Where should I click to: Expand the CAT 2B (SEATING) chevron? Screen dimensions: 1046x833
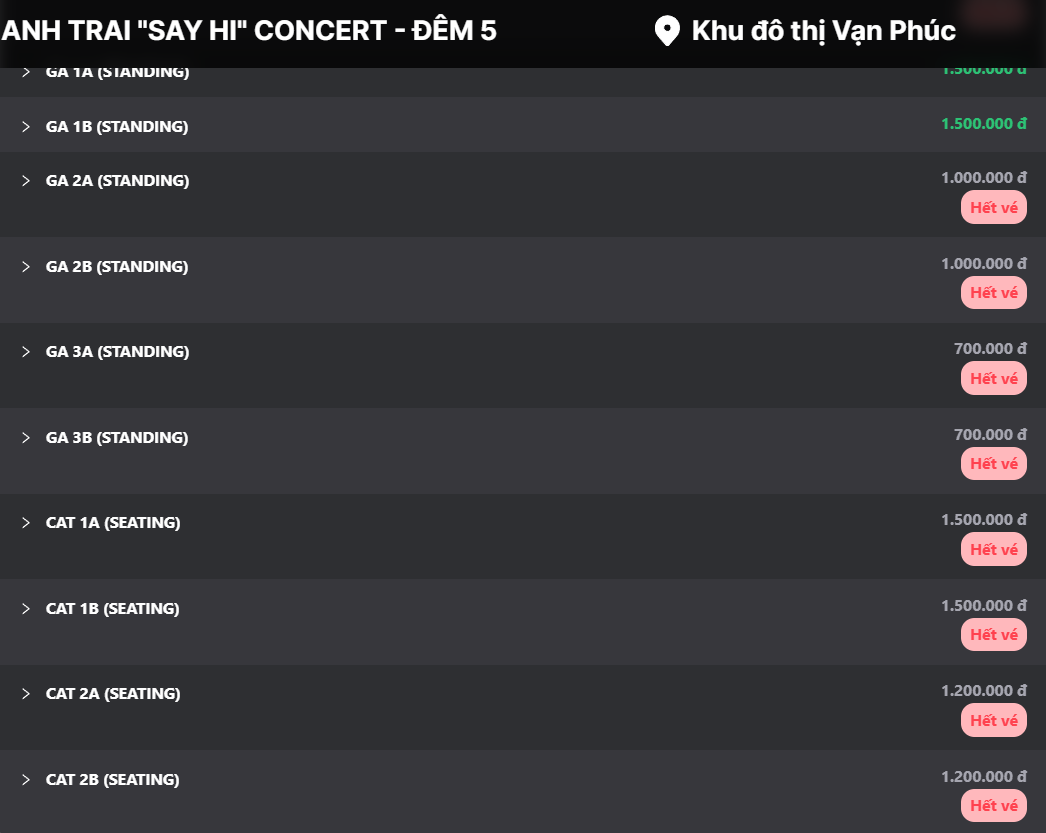pyautogui.click(x=26, y=780)
